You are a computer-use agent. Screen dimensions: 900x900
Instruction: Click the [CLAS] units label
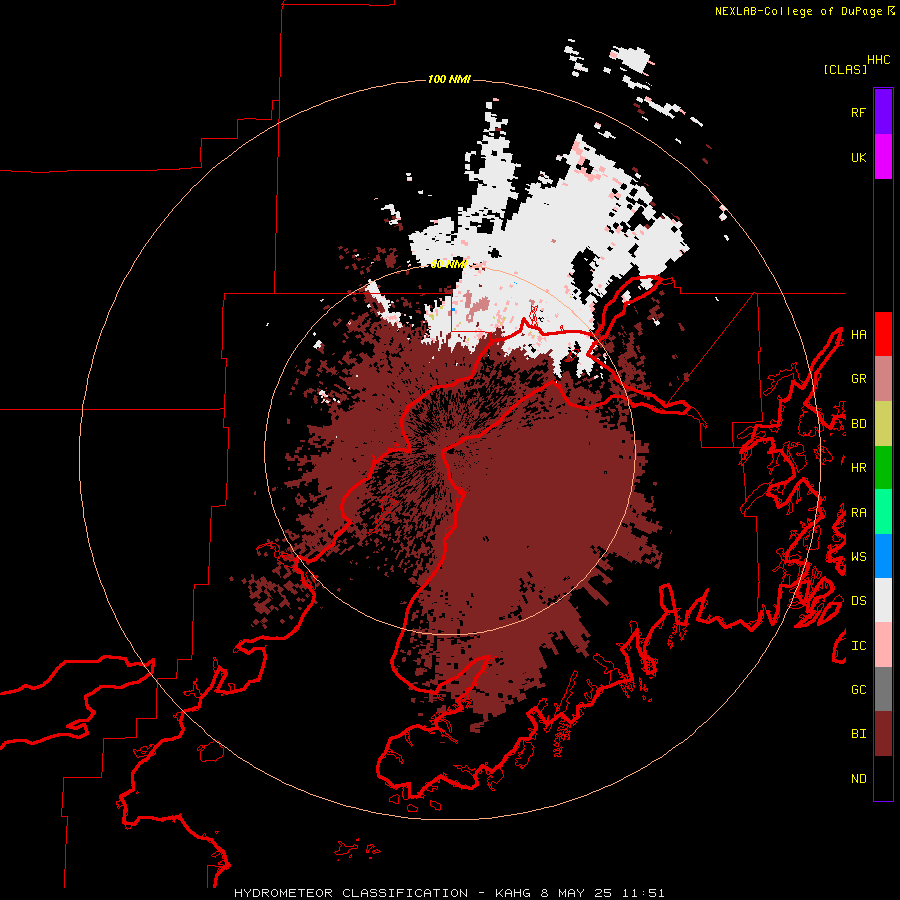pyautogui.click(x=845, y=69)
